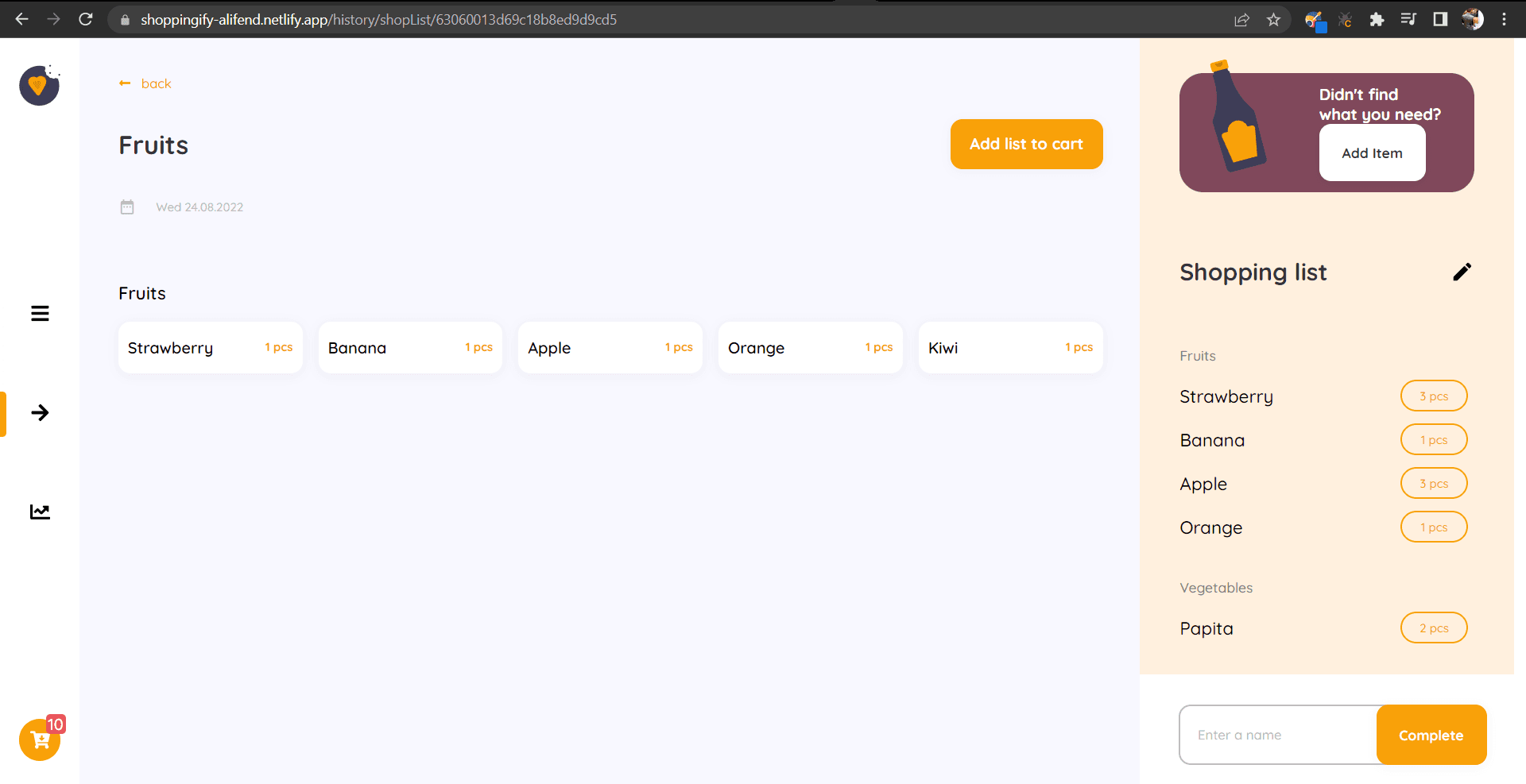Image resolution: width=1526 pixels, height=784 pixels.
Task: Click the browser reload icon
Action: [x=86, y=19]
